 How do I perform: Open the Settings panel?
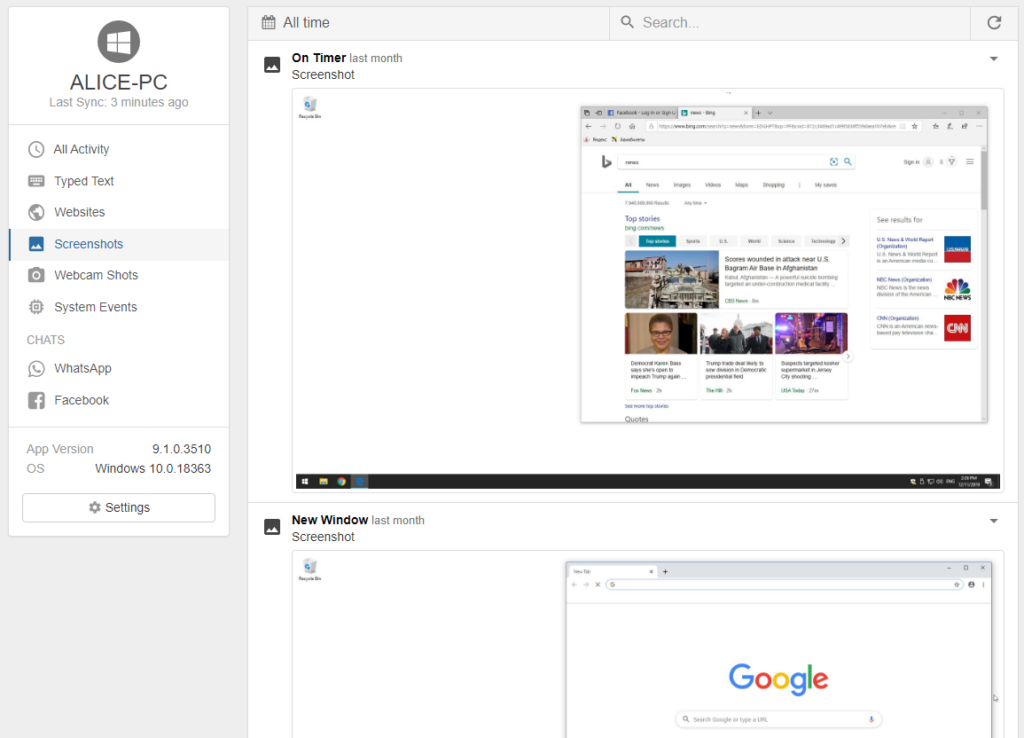118,507
